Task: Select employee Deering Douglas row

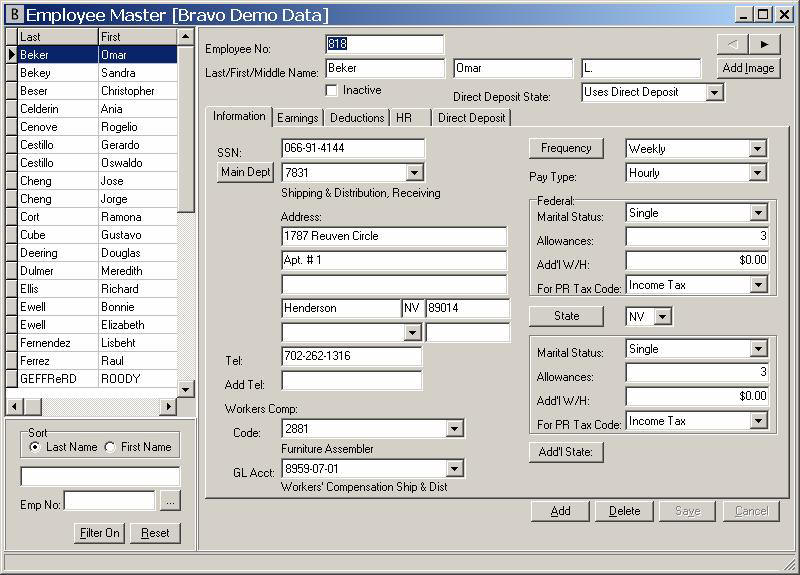Action: (97, 253)
